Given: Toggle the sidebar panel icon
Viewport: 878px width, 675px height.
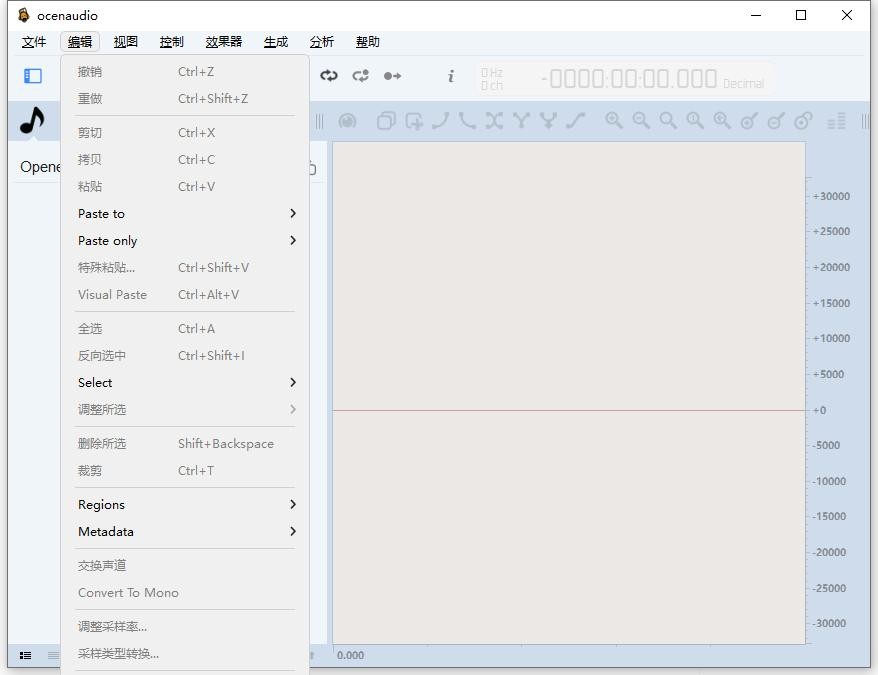Looking at the screenshot, I should 32,76.
